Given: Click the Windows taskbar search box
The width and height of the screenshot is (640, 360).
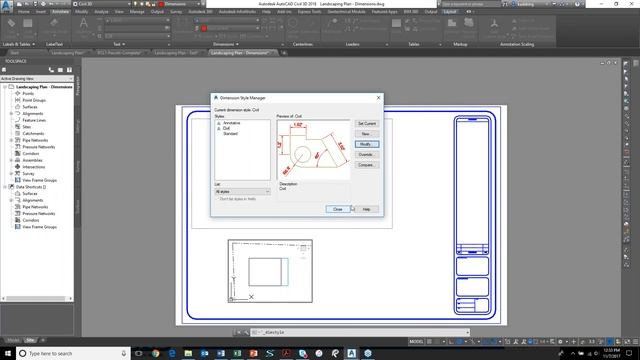Looking at the screenshot, I should click(73, 353).
